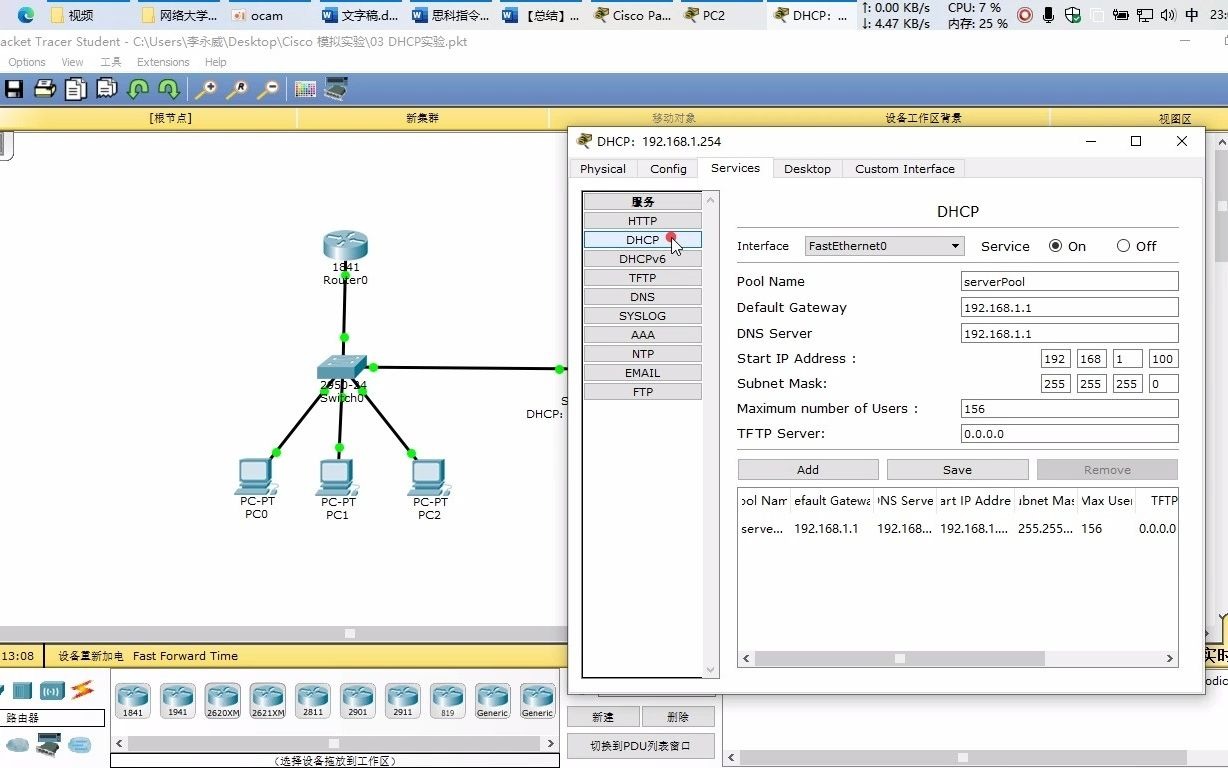The width and height of the screenshot is (1228, 768).
Task: Turn the DHCP Service Off
Action: tap(1121, 245)
